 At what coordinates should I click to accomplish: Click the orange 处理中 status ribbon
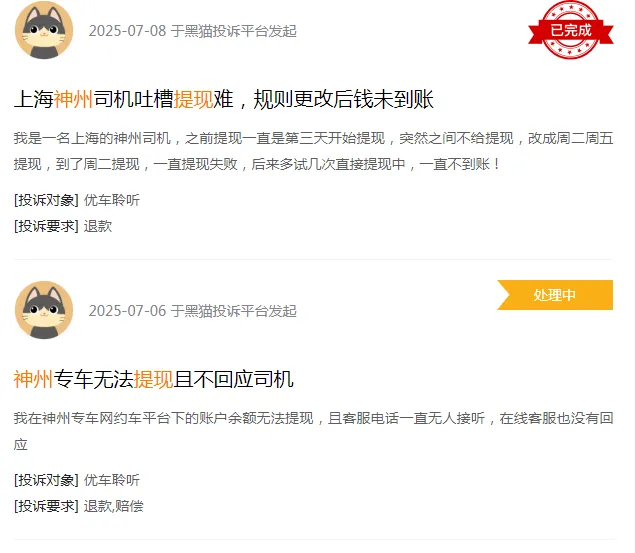(x=555, y=295)
